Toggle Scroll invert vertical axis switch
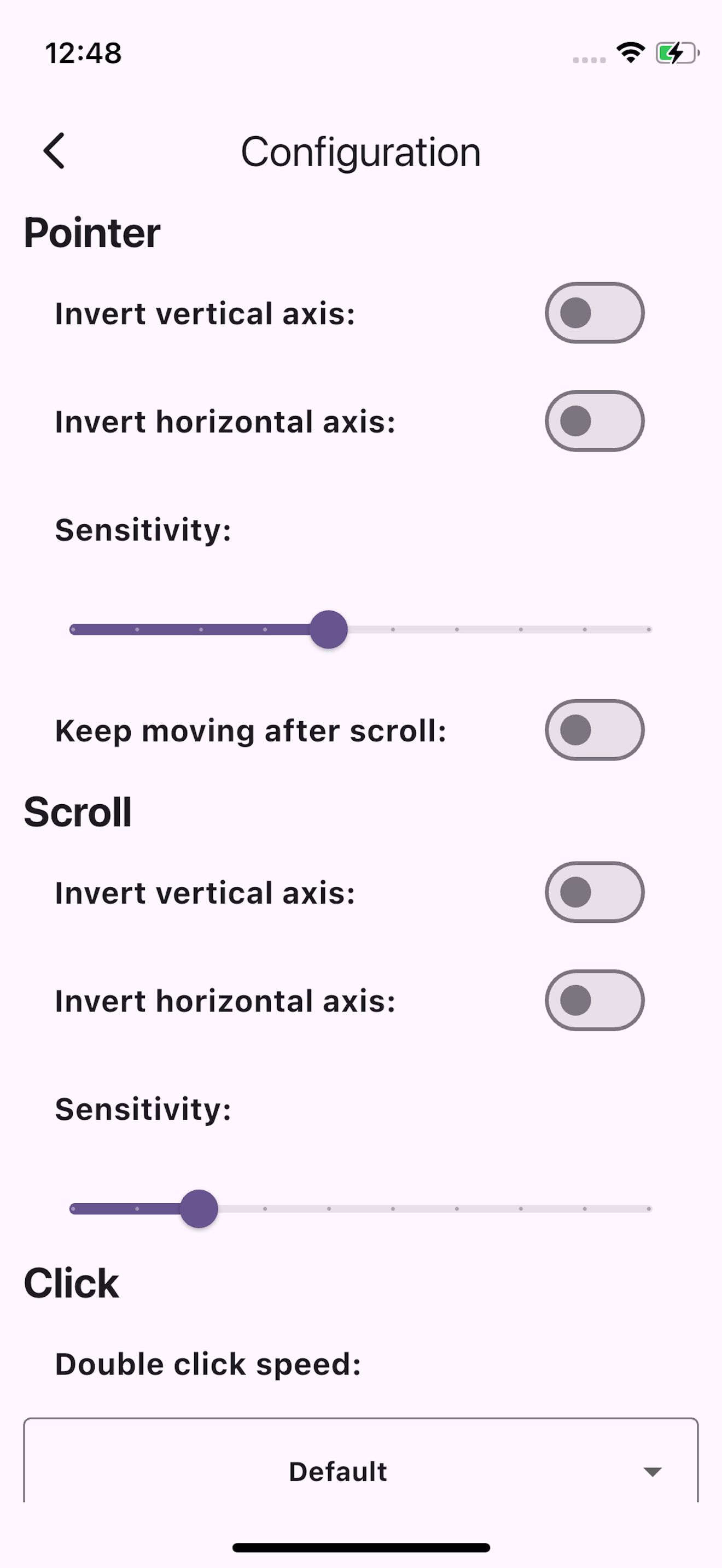The width and height of the screenshot is (722, 1568). coord(594,892)
